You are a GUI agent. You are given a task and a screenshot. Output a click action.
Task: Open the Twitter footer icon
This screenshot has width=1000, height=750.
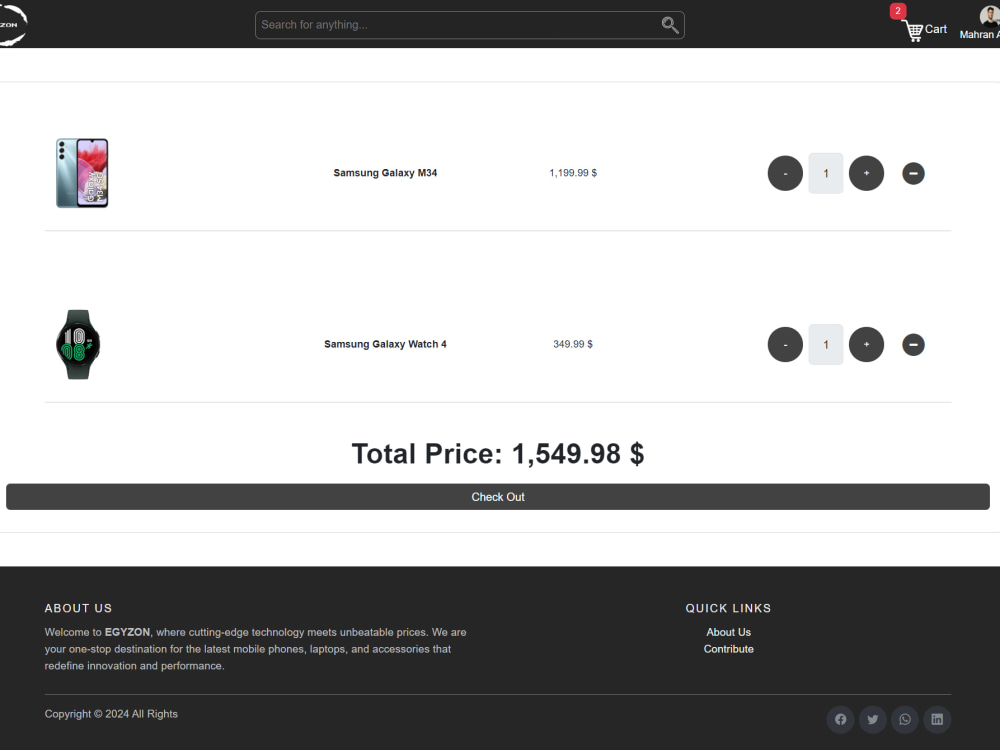872,719
